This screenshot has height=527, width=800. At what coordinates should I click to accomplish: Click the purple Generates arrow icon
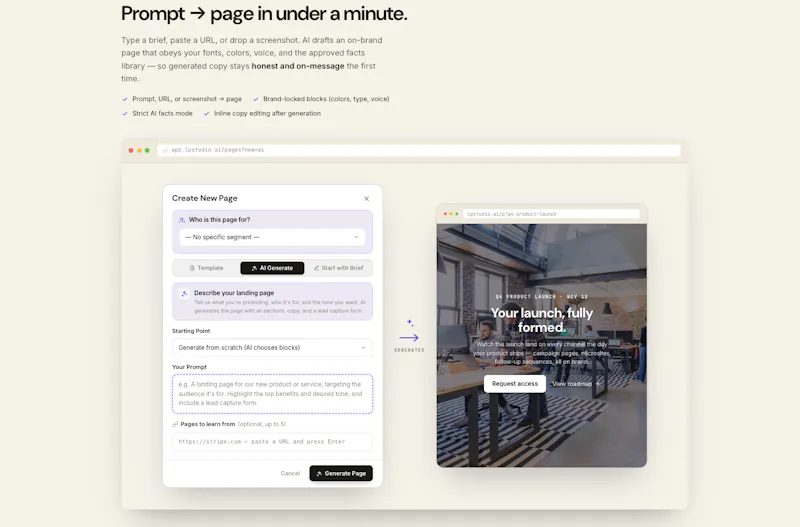tap(409, 337)
